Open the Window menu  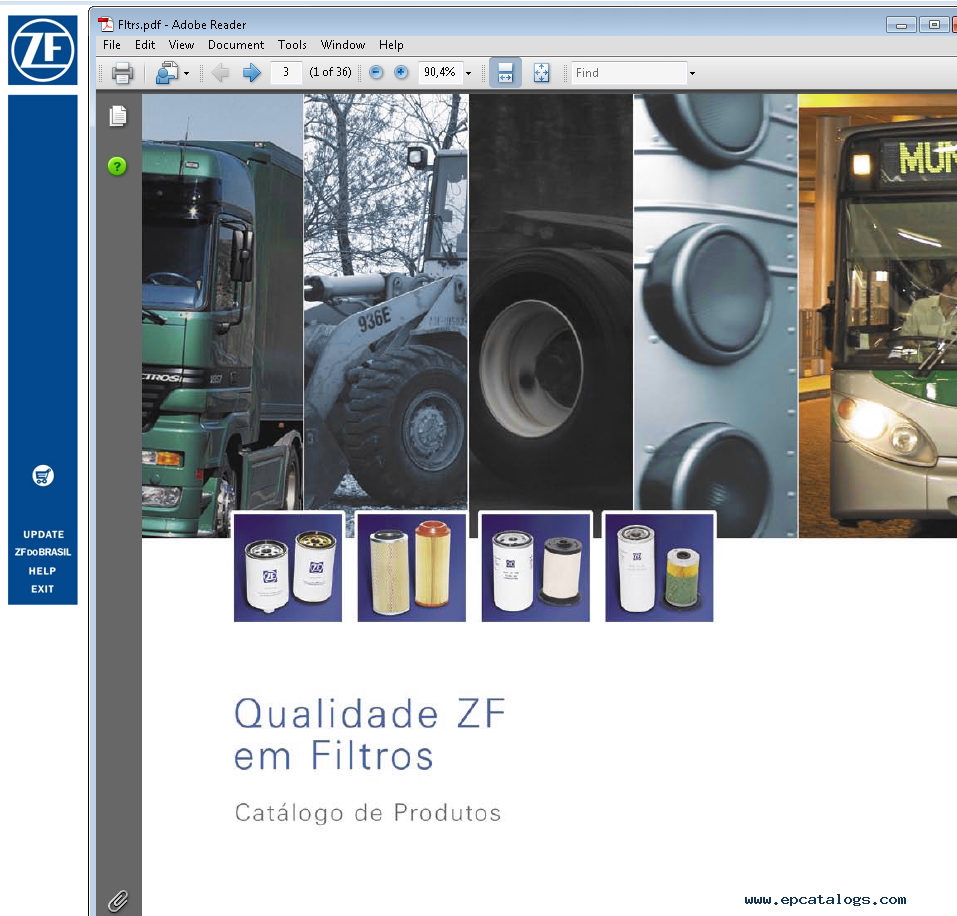[x=342, y=45]
